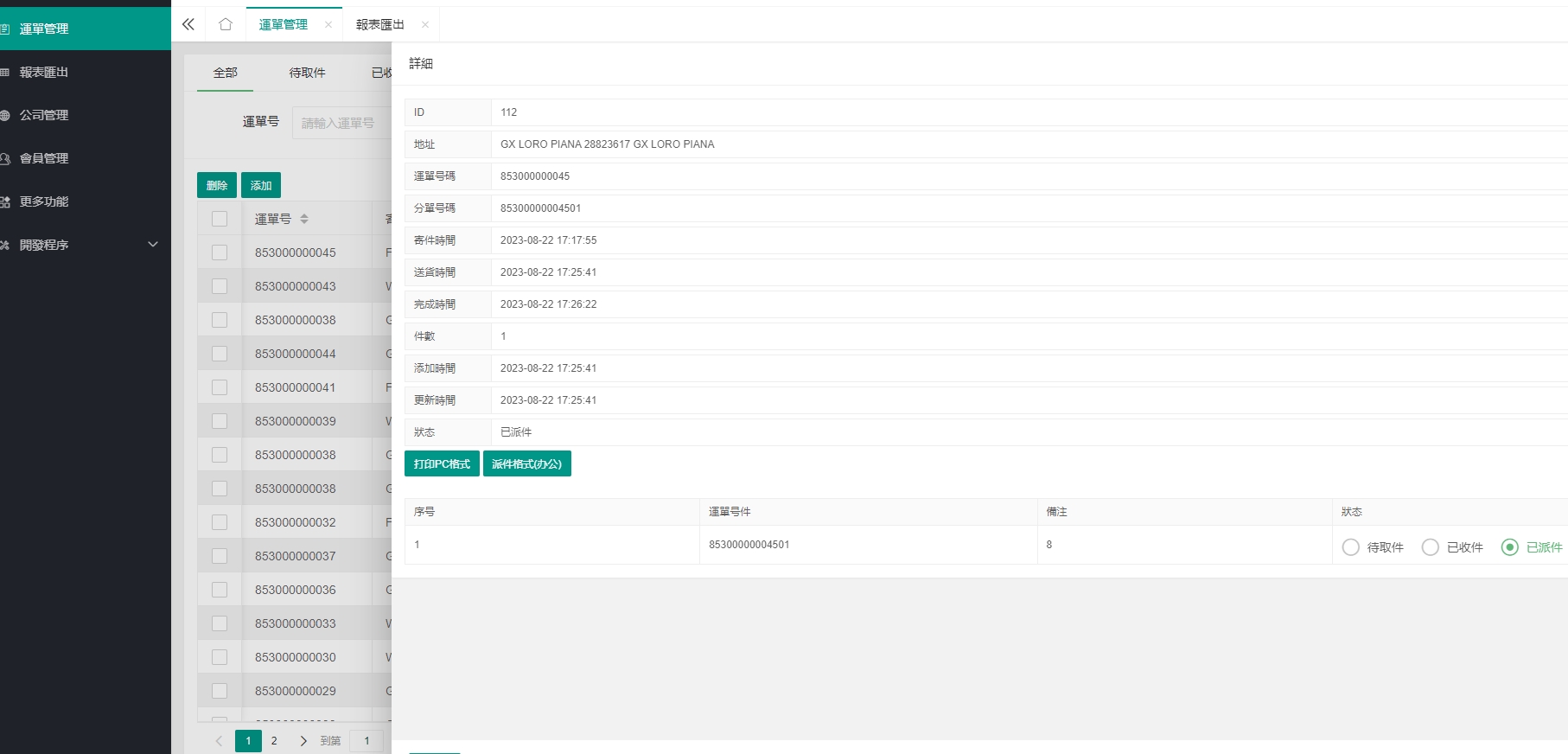
Task: Click the 添加 button
Action: 261,185
